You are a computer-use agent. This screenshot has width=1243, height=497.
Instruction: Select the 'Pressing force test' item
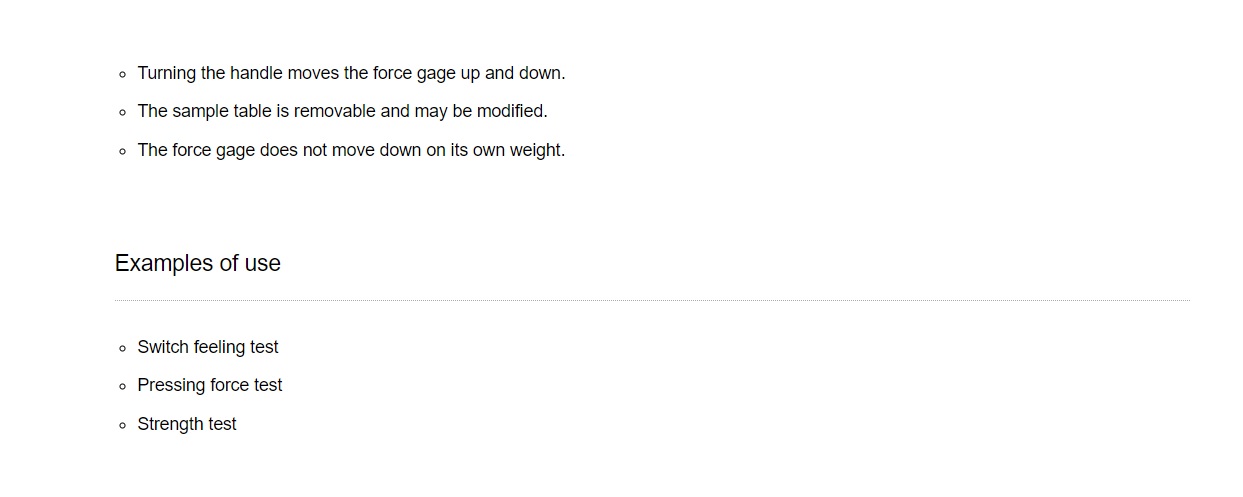[x=210, y=385]
